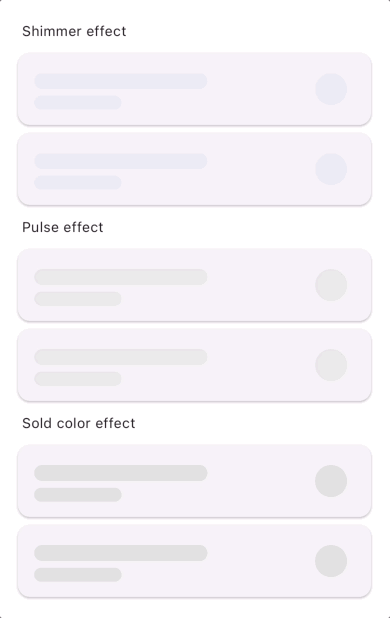This screenshot has height=618, width=390.
Task: Select the circle placeholder in second Pulse card
Action: 331,365
